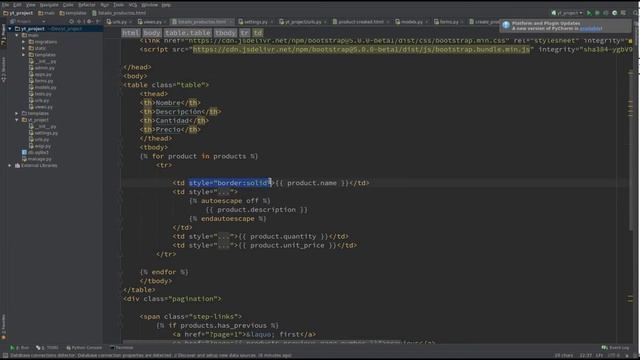Viewport: 640px width, 360px height.
Task: Open the Run tool window at bottom
Action: [x=20, y=348]
